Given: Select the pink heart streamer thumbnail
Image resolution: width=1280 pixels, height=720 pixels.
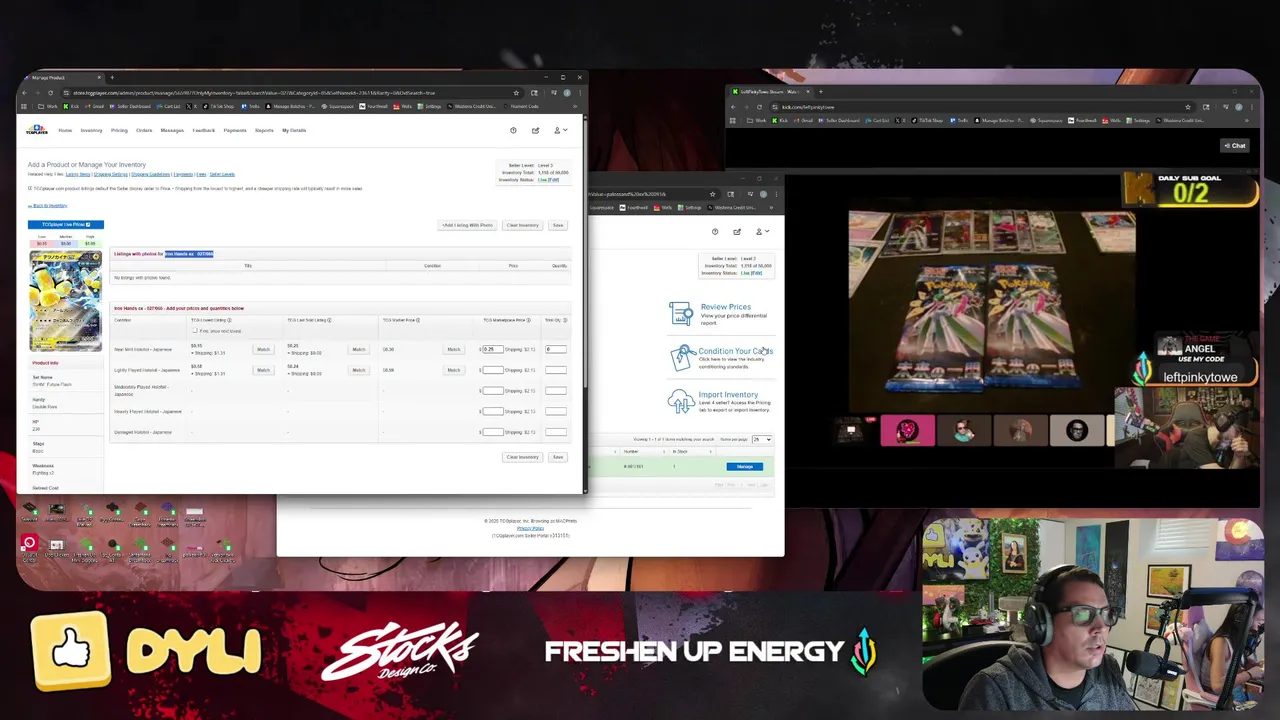Looking at the screenshot, I should click(x=908, y=431).
